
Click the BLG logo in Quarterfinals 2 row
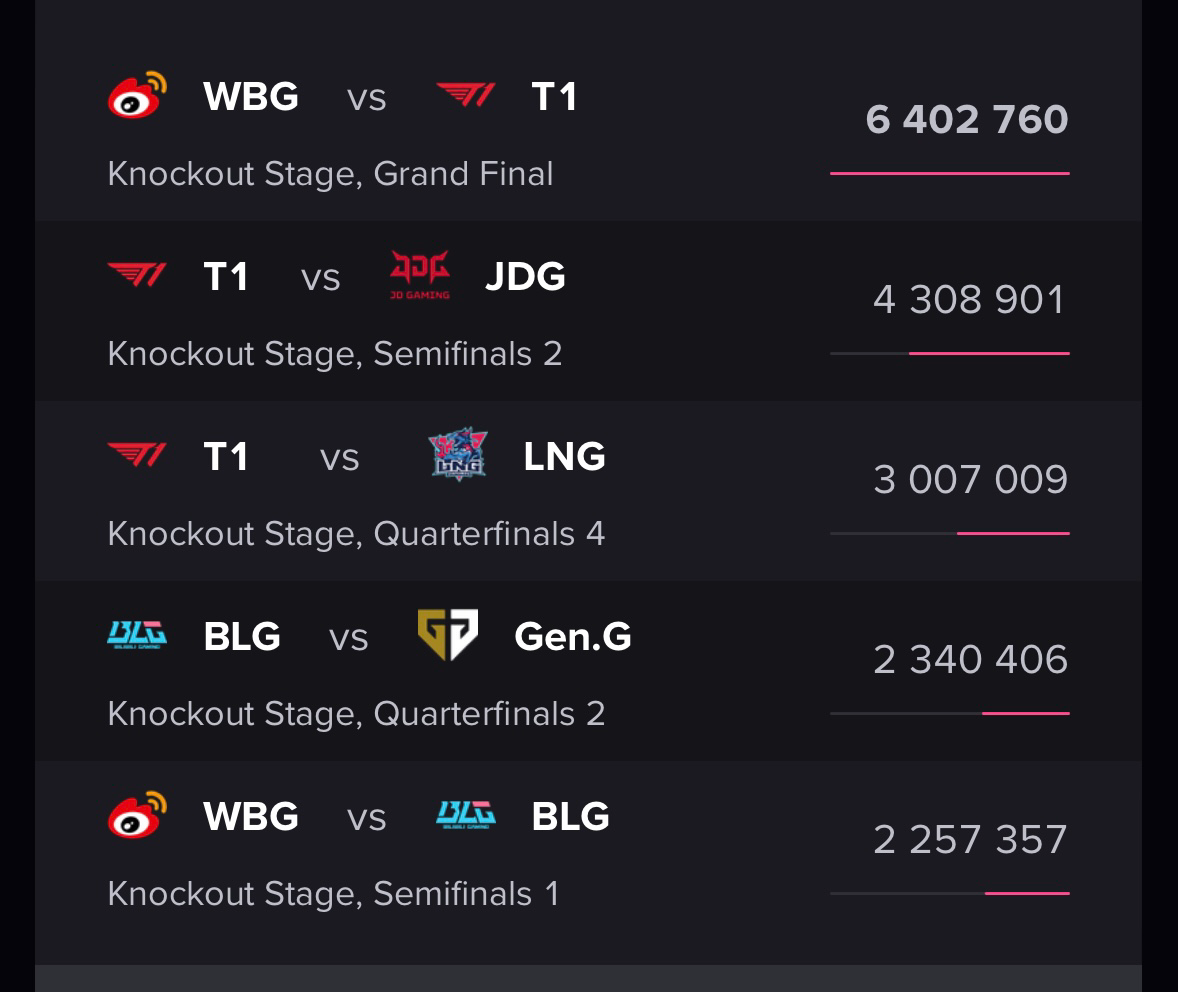pos(137,635)
